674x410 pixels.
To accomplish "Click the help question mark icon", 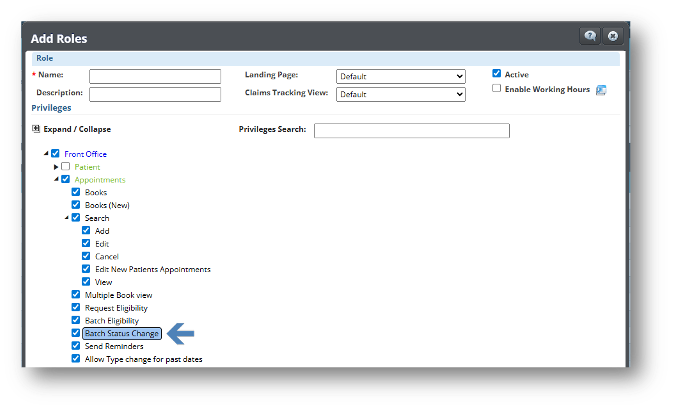I will 590,36.
